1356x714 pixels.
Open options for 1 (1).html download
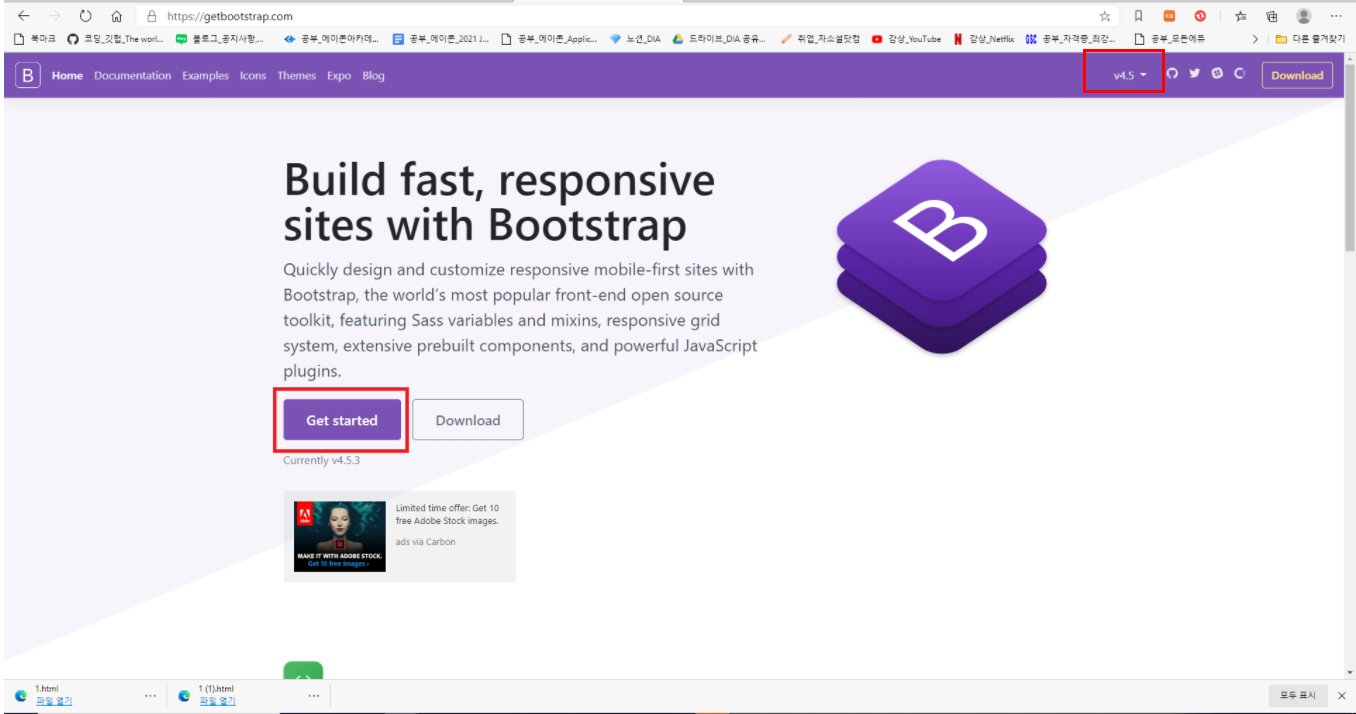pos(314,696)
